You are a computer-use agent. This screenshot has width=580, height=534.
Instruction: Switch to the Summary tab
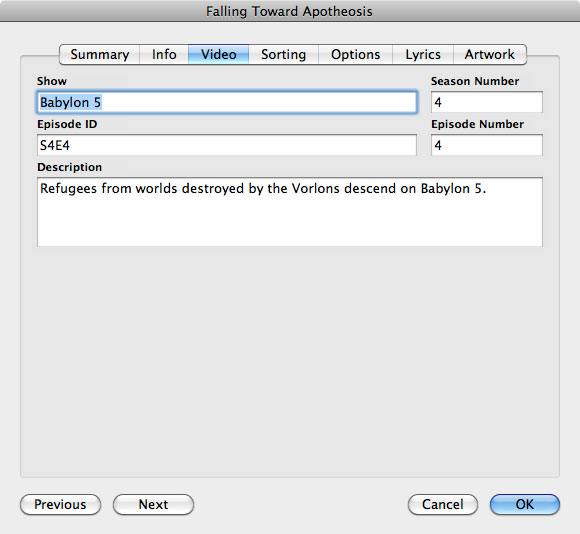(100, 54)
